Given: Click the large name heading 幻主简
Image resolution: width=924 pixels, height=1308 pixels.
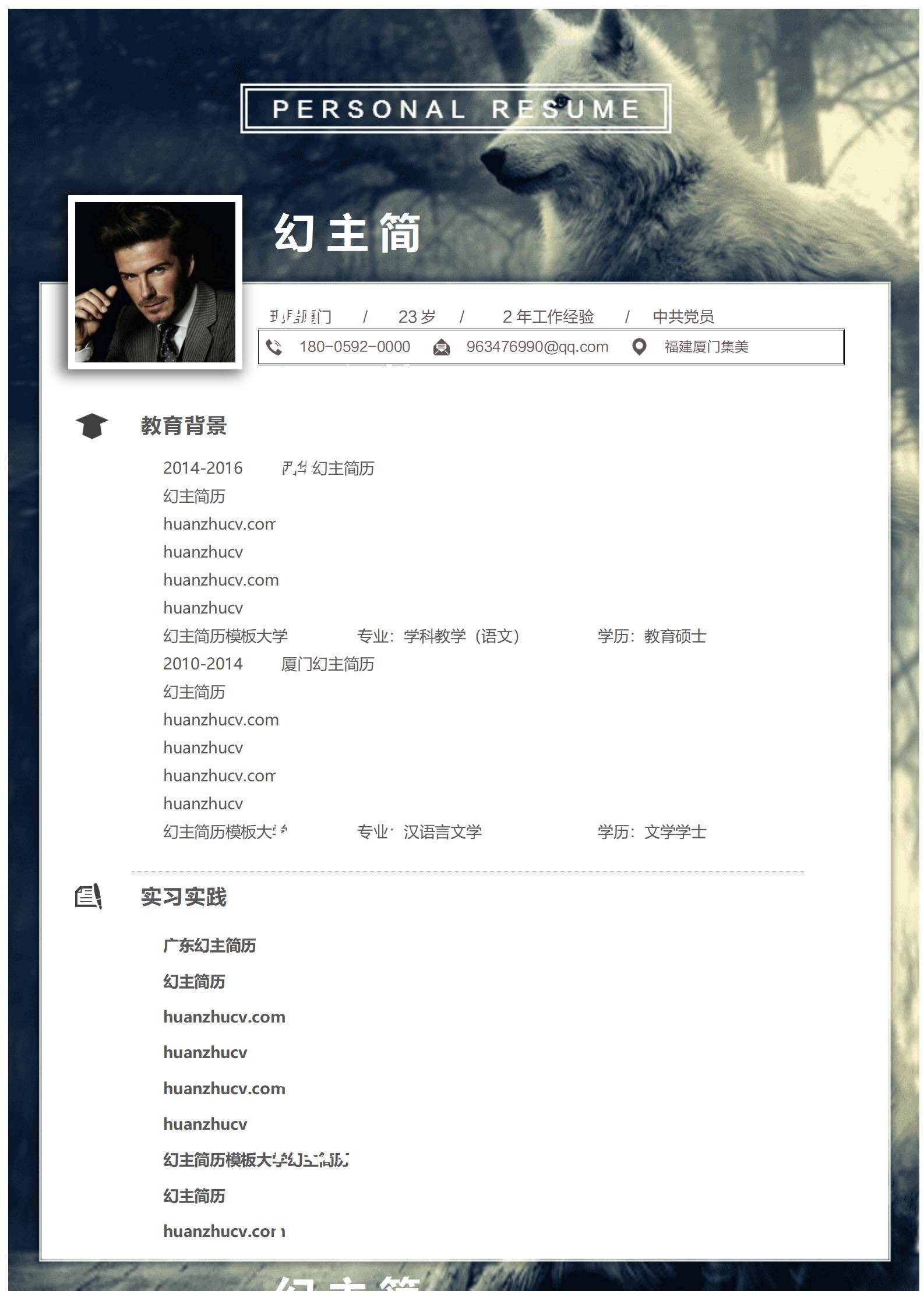Looking at the screenshot, I should 347,232.
